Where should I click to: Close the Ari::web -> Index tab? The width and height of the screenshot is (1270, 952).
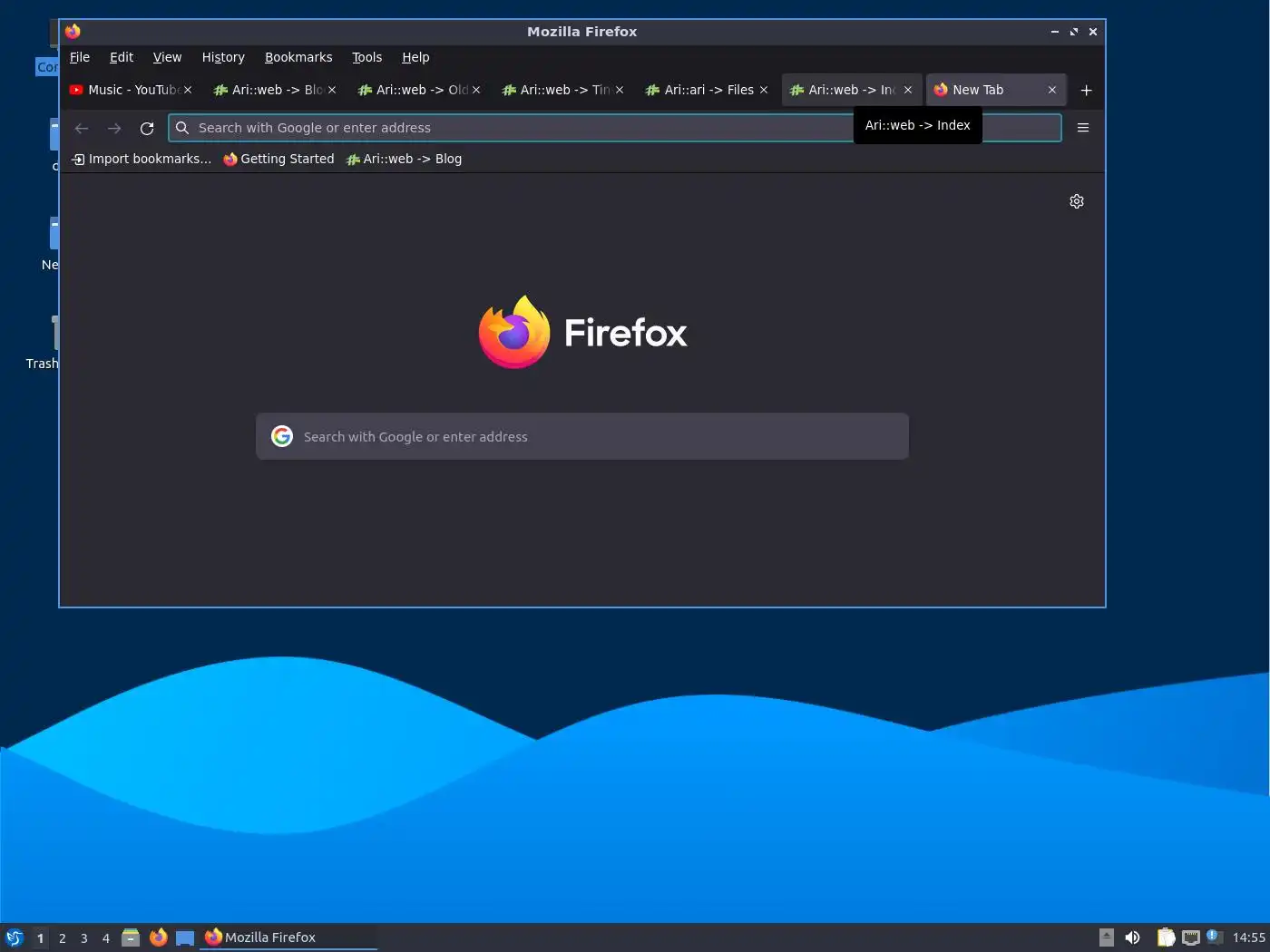point(908,90)
